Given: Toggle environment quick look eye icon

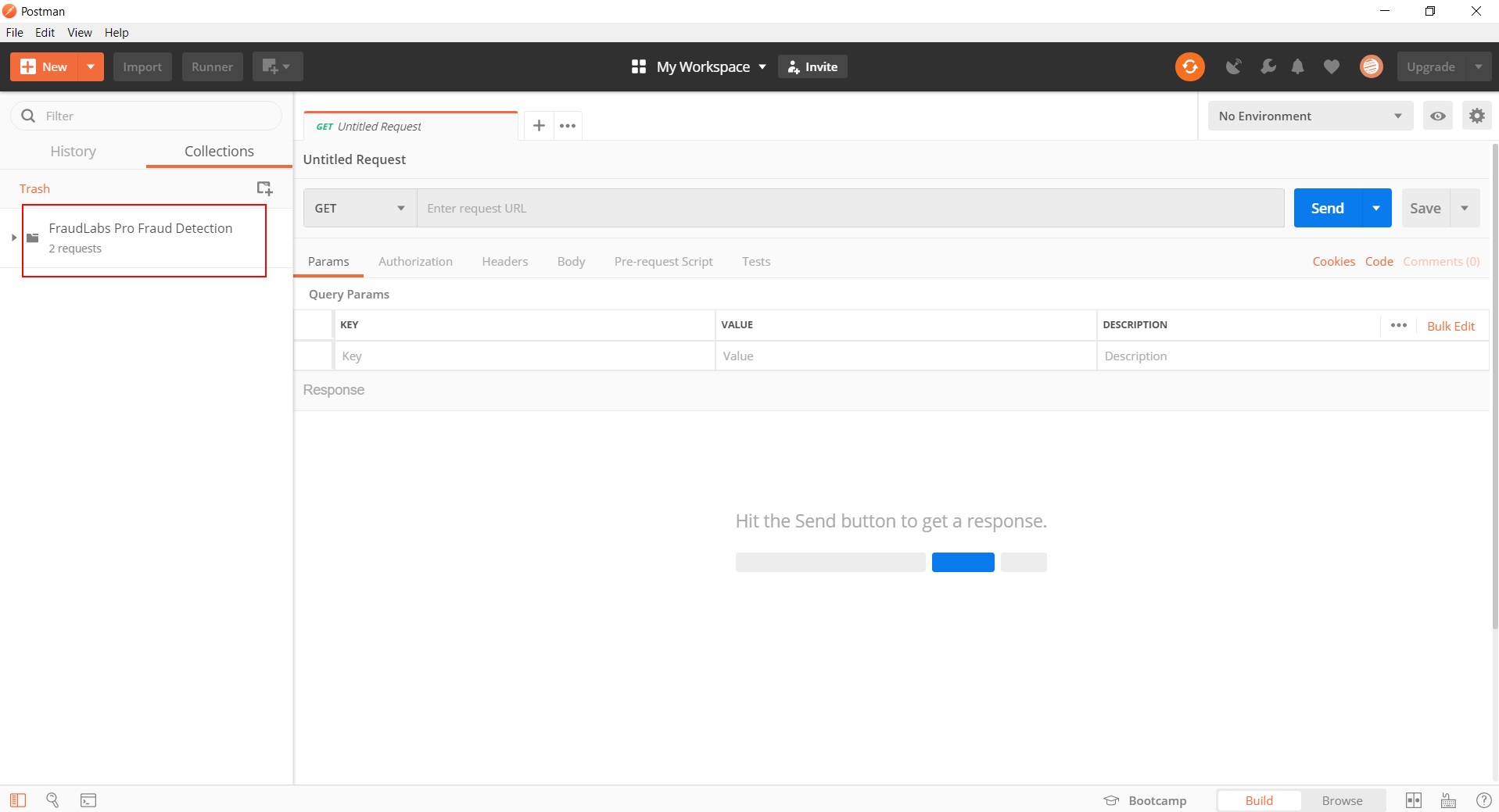Looking at the screenshot, I should click(x=1437, y=116).
